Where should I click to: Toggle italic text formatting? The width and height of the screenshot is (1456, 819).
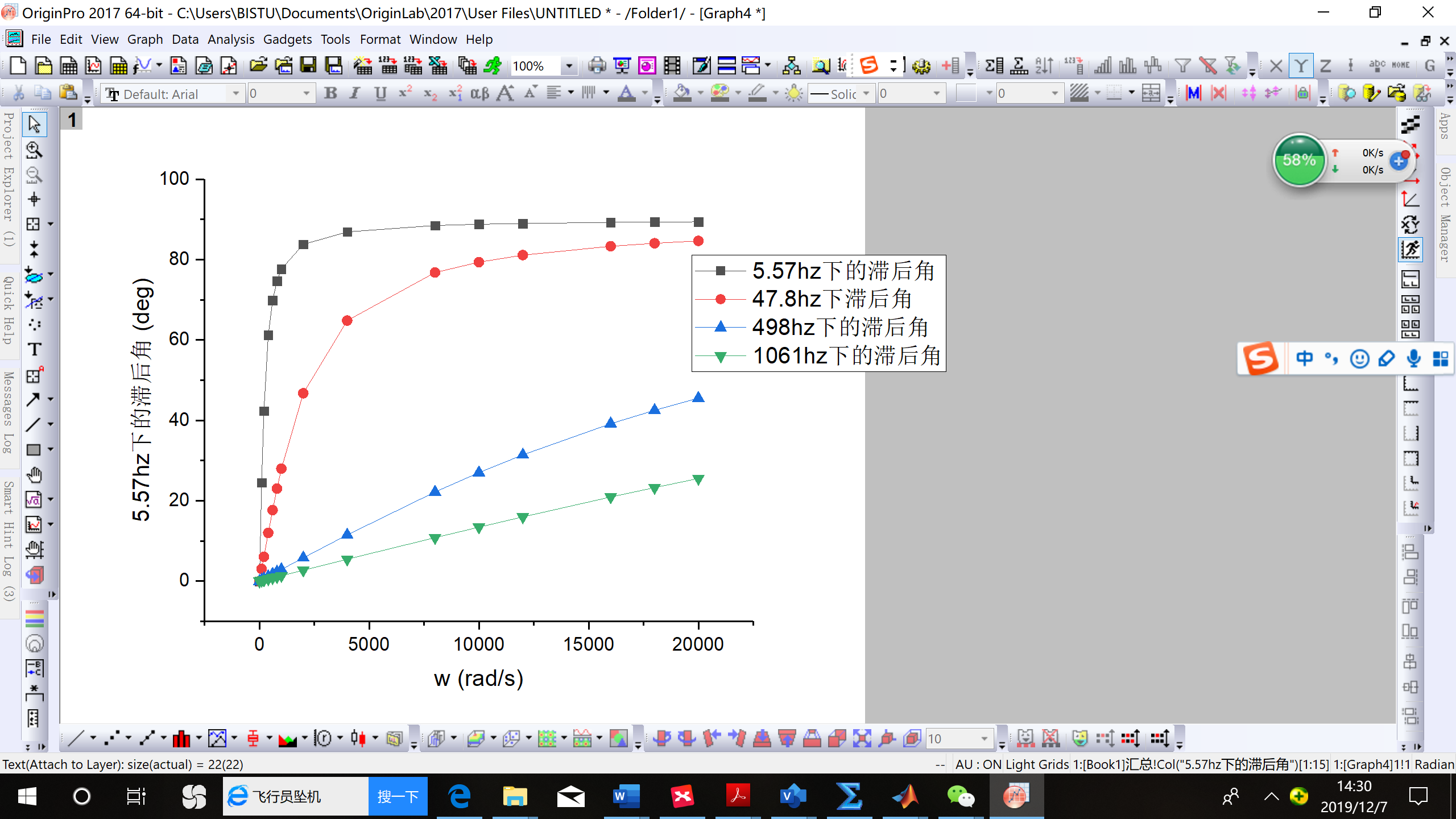pos(354,93)
